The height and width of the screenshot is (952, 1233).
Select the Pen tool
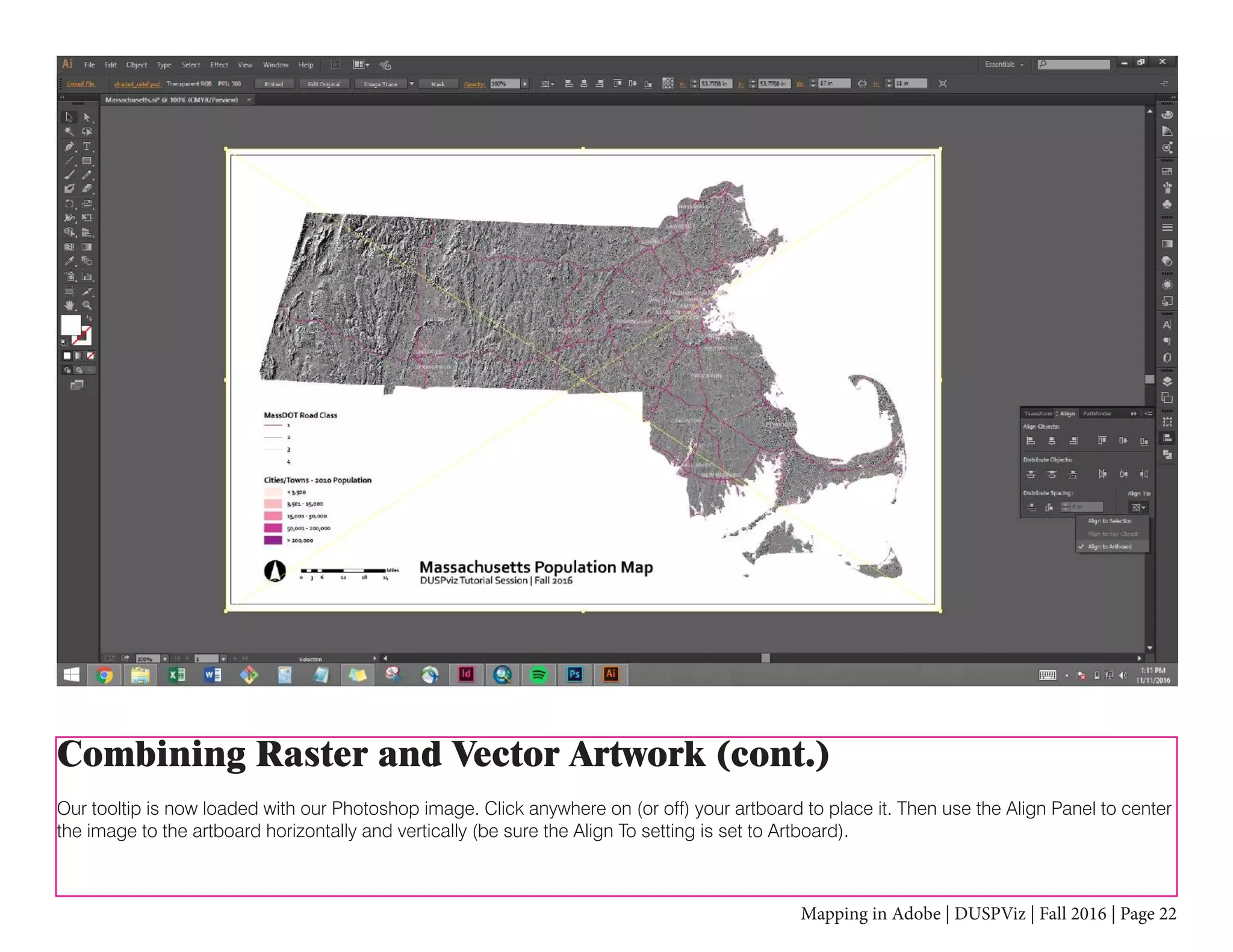coord(69,146)
